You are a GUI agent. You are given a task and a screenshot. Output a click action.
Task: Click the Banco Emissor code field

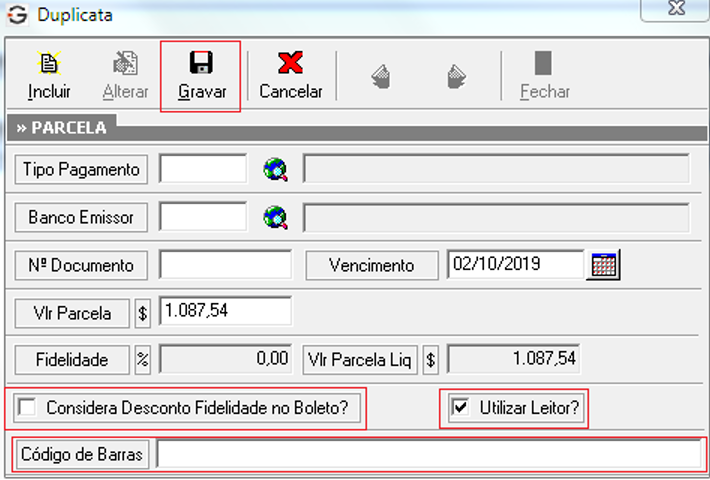click(203, 216)
